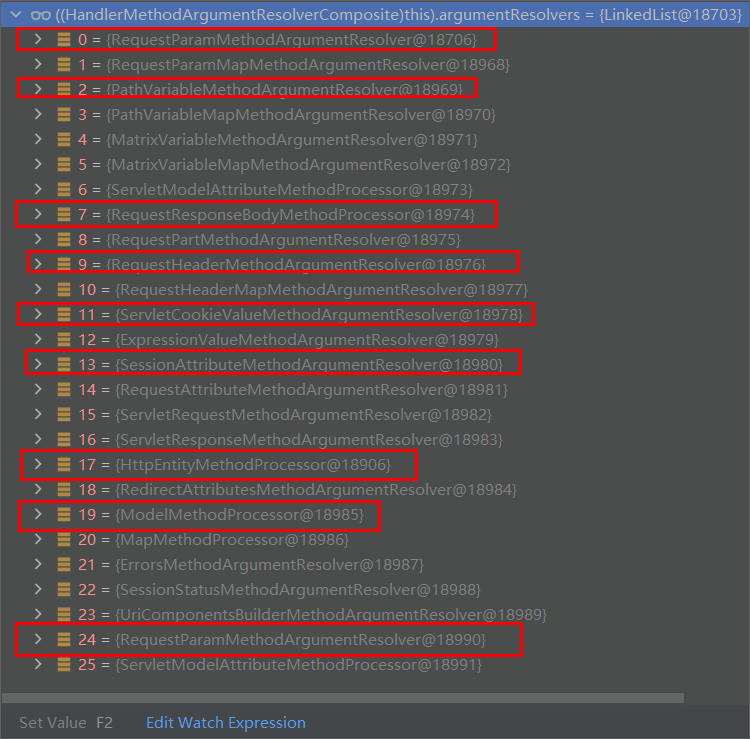Select the ExpressionValueMethodArgumentResolver@18979 row text
The height and width of the screenshot is (739, 750).
[307, 340]
